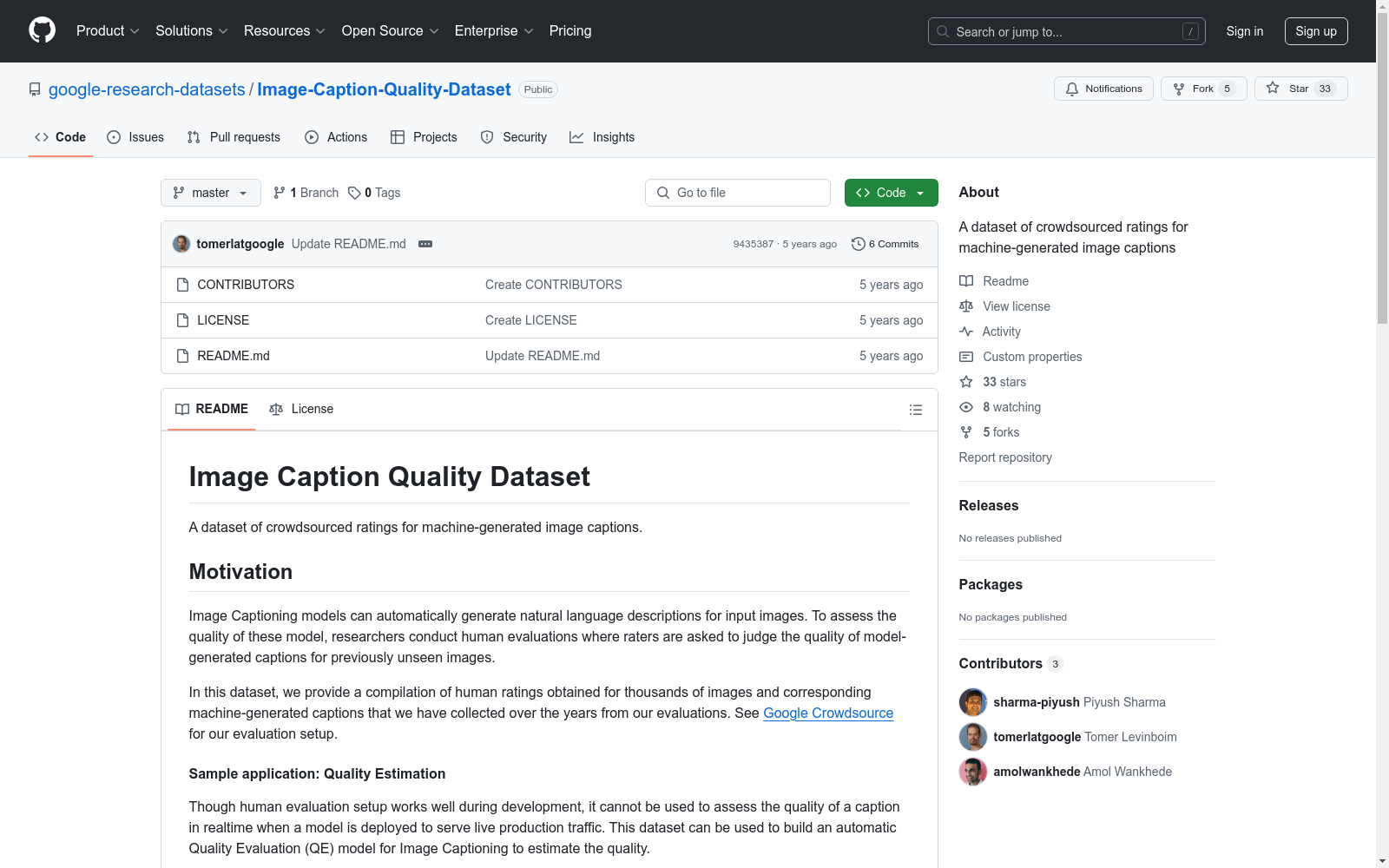Click the LICENSE file icon
This screenshot has height=868, width=1389.
click(182, 320)
